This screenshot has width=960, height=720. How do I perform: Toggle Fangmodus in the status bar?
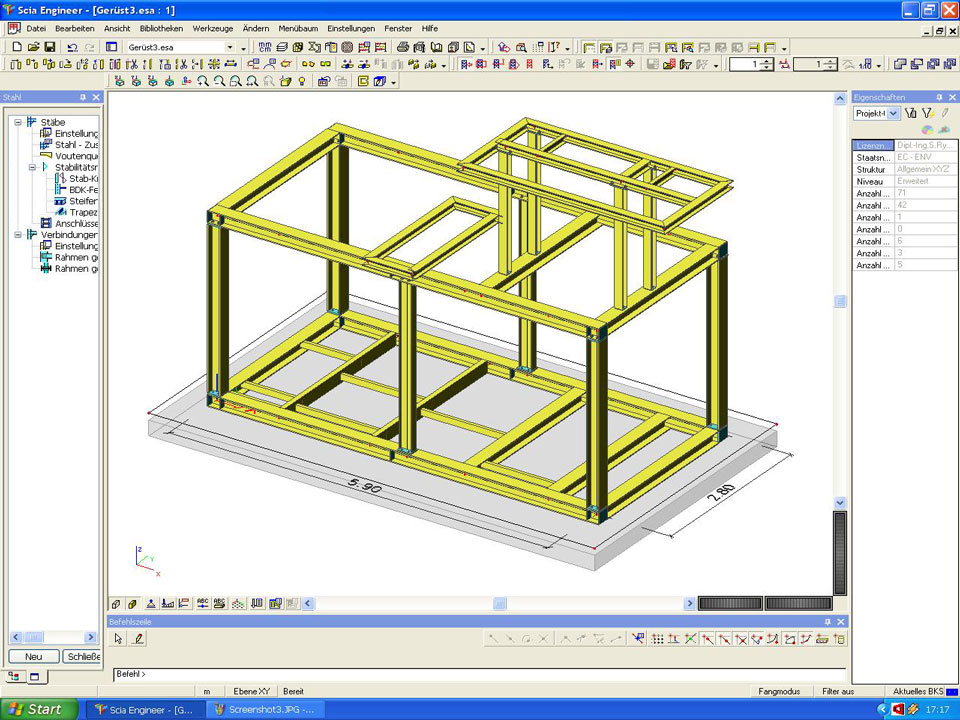779,691
